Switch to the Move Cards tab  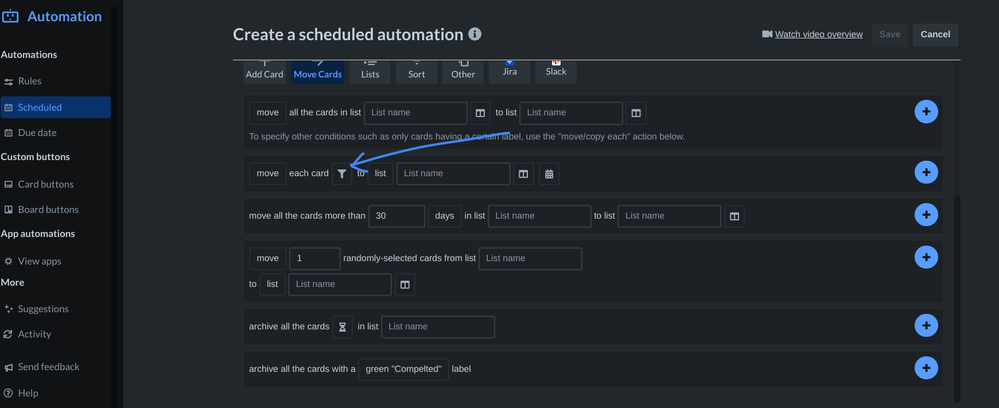pyautogui.click(x=317, y=72)
